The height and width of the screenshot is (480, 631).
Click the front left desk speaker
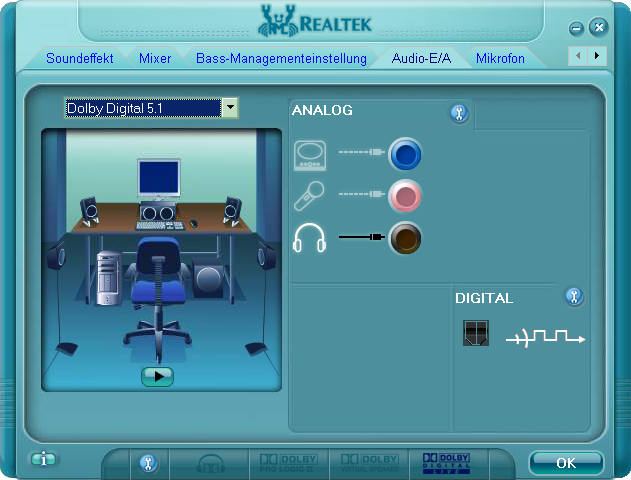point(89,212)
